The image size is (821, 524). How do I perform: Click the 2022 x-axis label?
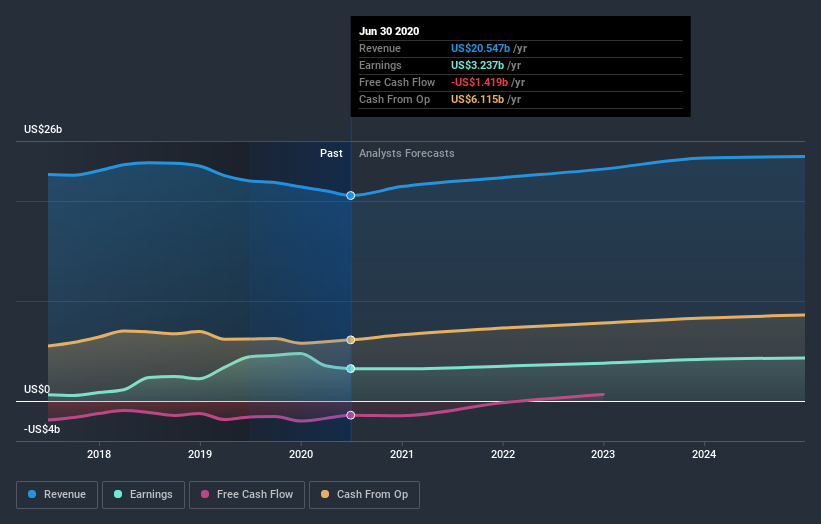[503, 454]
